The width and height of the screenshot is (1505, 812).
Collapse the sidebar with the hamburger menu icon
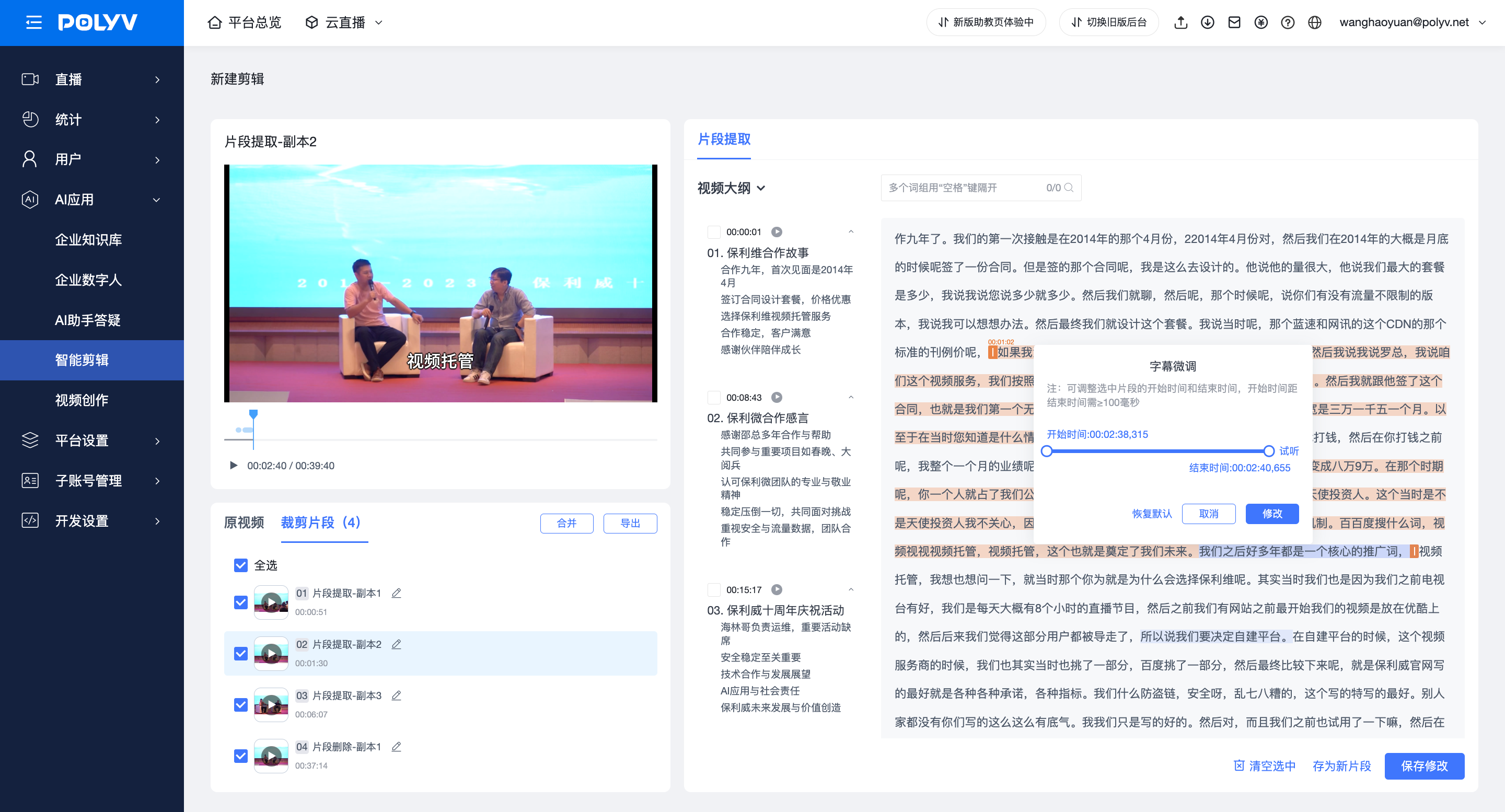34,22
